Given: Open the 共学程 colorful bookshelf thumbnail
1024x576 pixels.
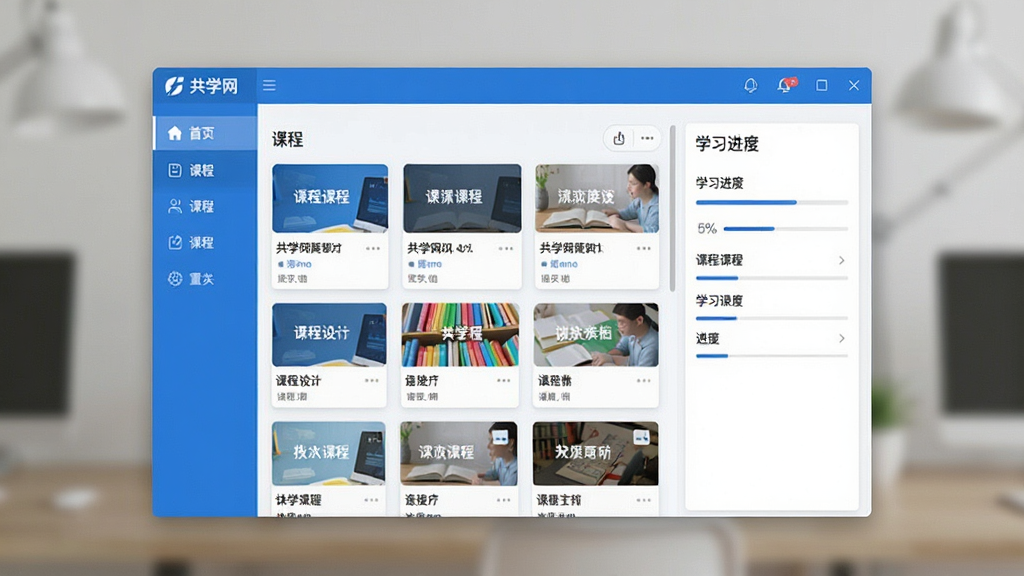Looking at the screenshot, I should point(460,335).
